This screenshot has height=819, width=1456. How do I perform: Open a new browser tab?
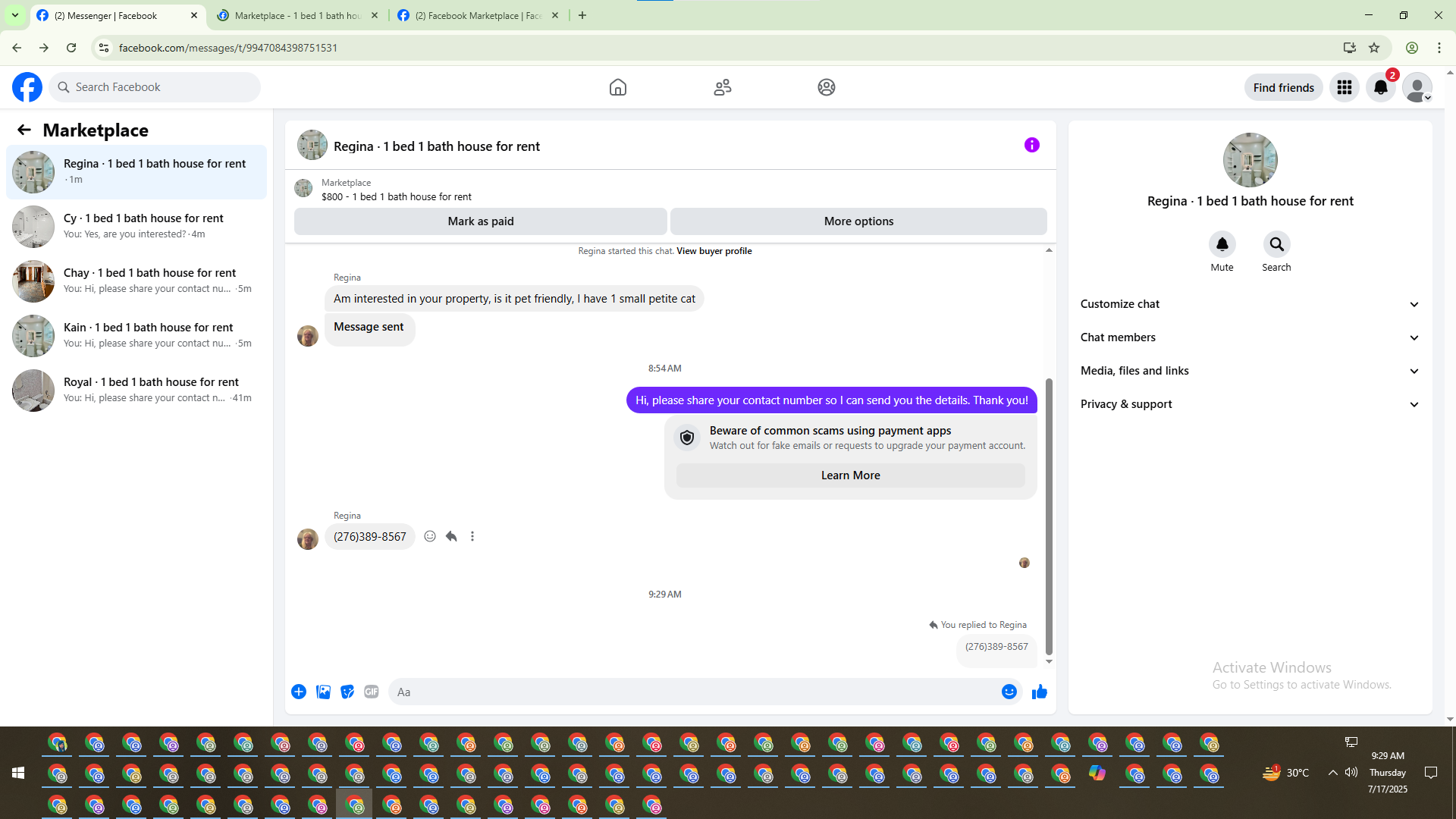582,15
